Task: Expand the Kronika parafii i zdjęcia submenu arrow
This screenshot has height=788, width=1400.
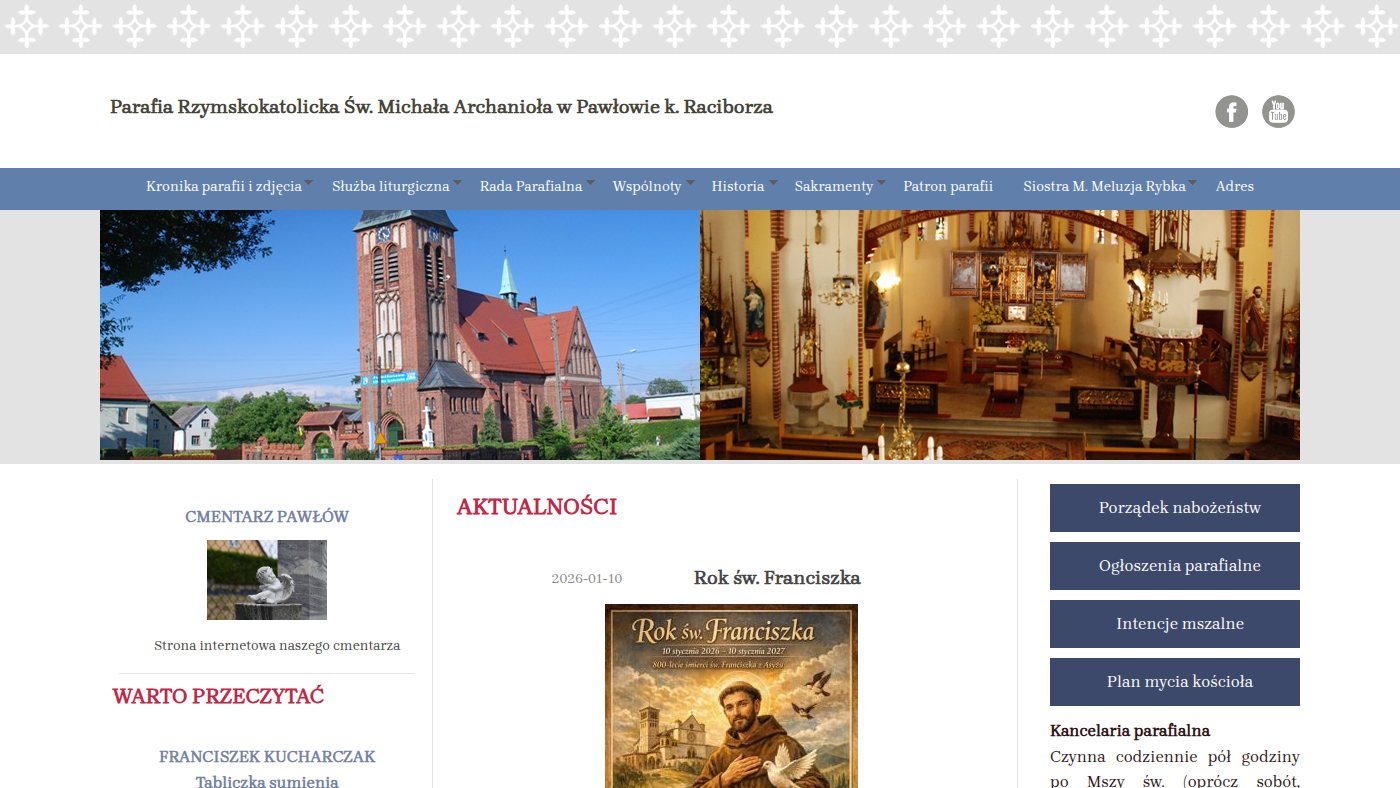Action: pyautogui.click(x=309, y=183)
